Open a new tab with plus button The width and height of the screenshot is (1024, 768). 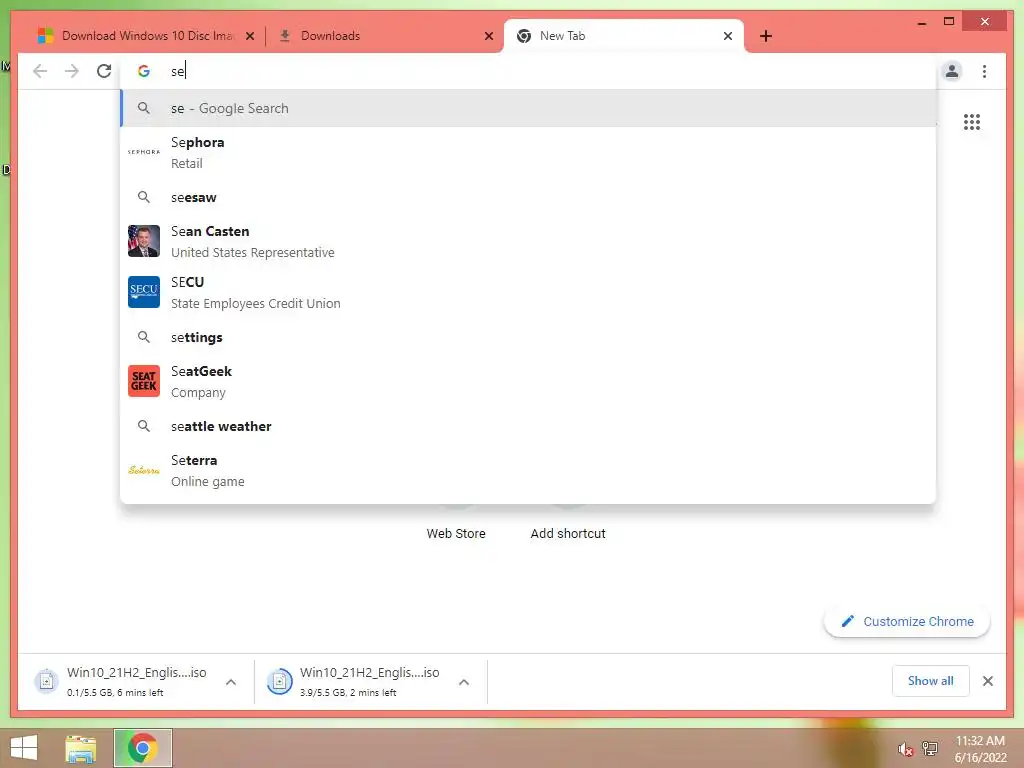click(x=766, y=36)
